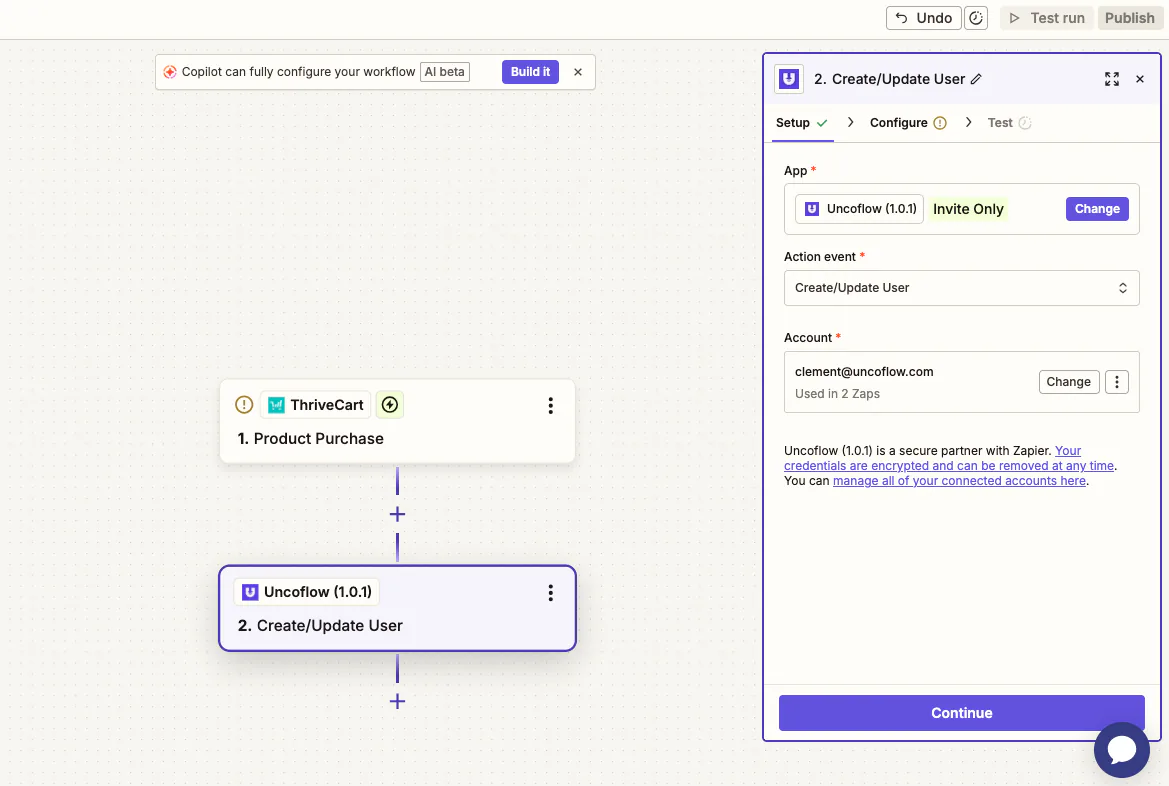
Task: Click the Uncoflow (1.0.1) step badge
Action: click(307, 591)
